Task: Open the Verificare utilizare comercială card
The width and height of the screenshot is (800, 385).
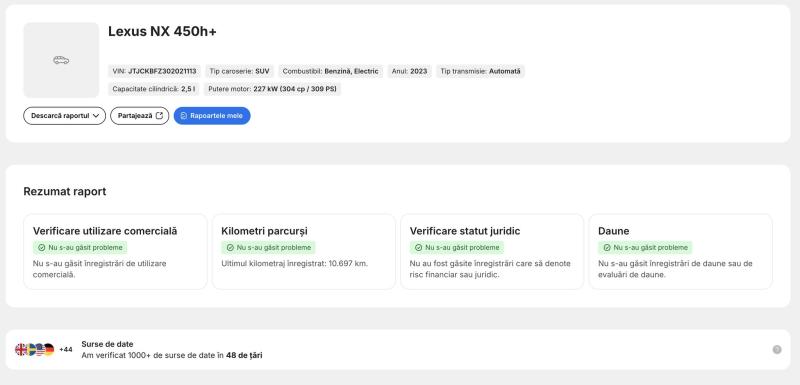Action: pos(115,252)
